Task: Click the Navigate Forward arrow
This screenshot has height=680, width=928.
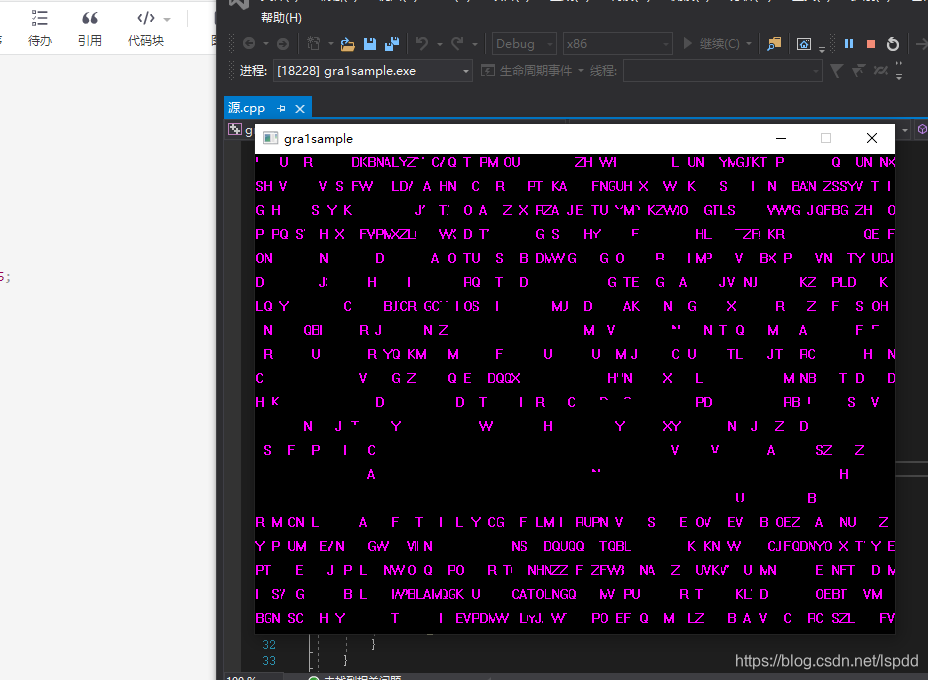Action: pyautogui.click(x=283, y=44)
